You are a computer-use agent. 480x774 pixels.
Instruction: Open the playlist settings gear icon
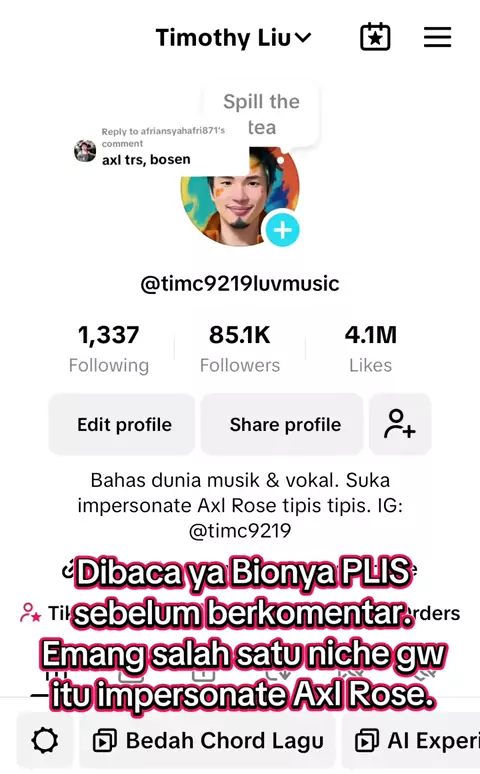pos(45,740)
